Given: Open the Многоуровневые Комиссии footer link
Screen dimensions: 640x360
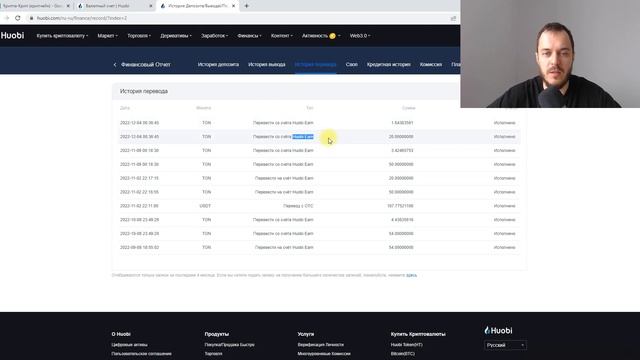Looking at the screenshot, I should pyautogui.click(x=324, y=354).
